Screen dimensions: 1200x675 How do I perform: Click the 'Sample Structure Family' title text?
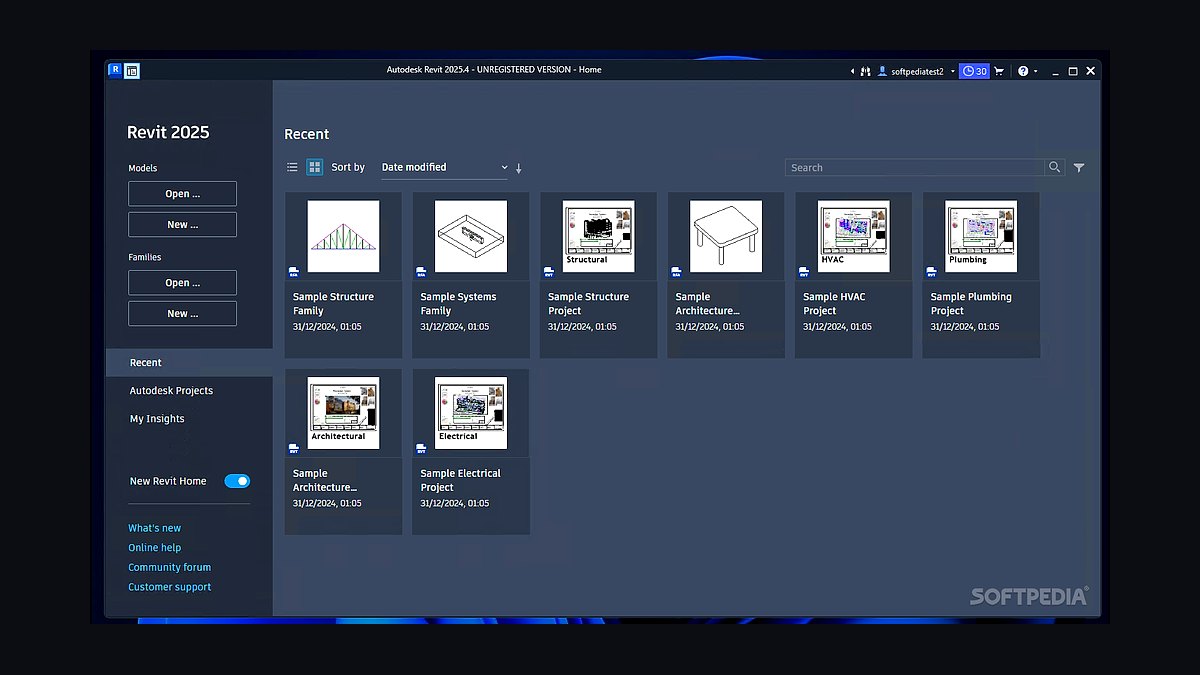click(x=333, y=304)
